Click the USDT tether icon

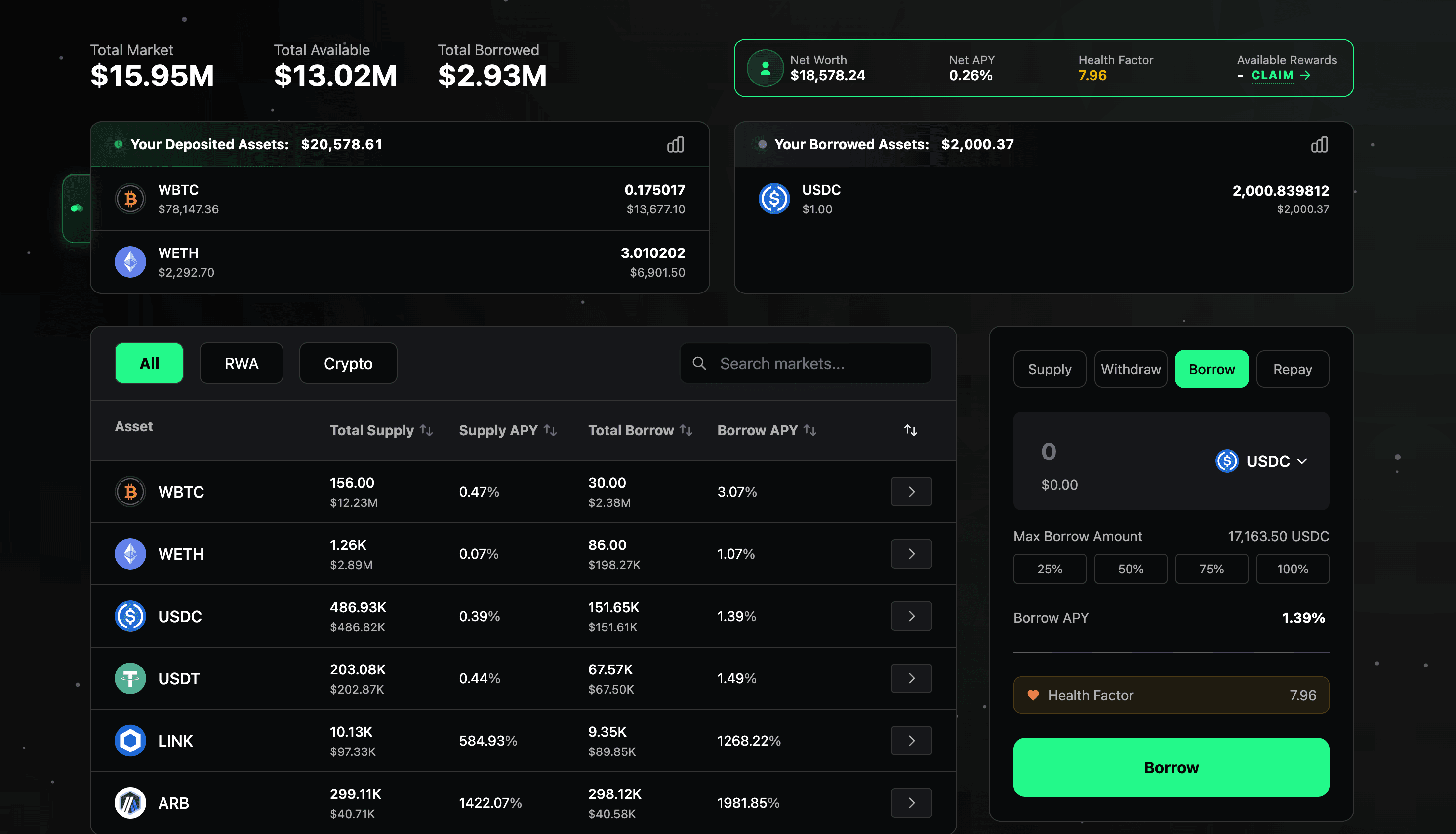click(x=130, y=678)
